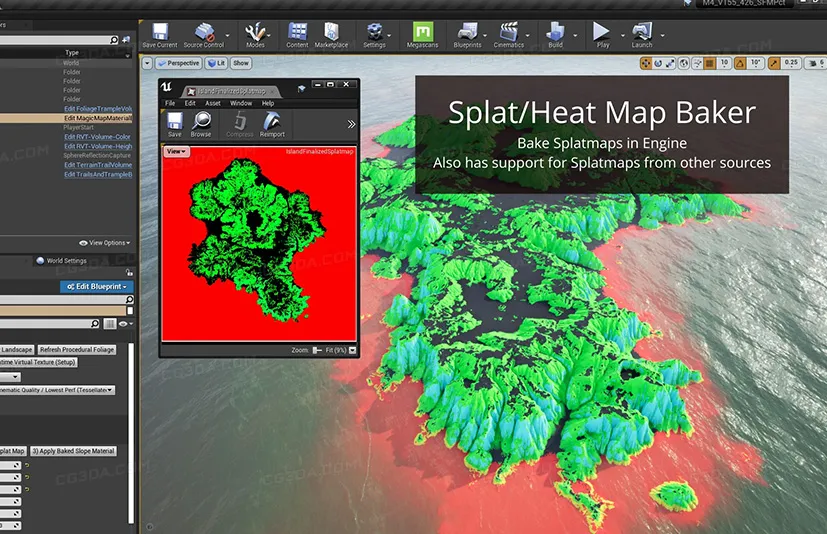Open the Source Control icon
Image resolution: width=827 pixels, height=534 pixels.
204,35
